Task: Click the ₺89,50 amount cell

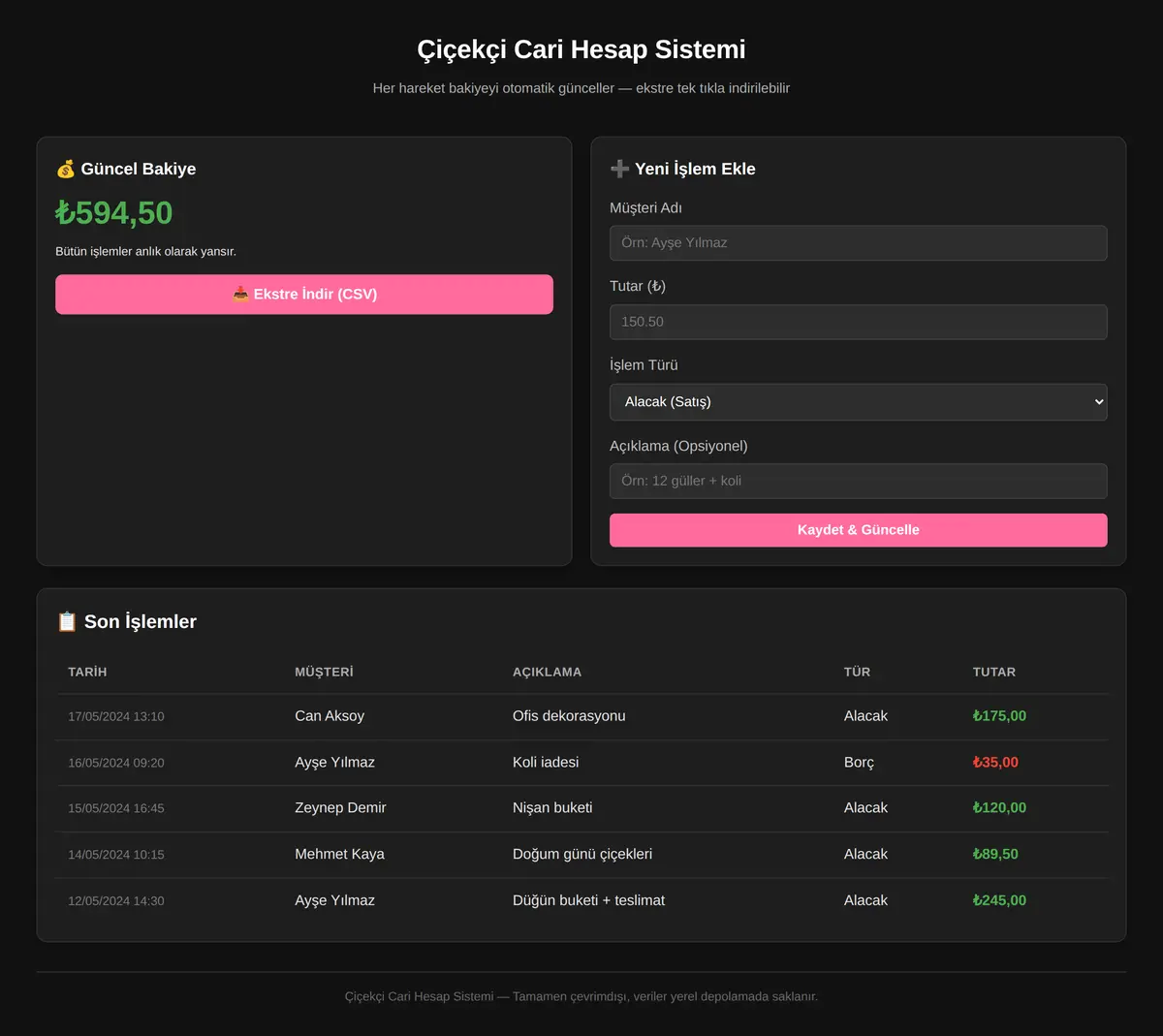Action: [995, 855]
